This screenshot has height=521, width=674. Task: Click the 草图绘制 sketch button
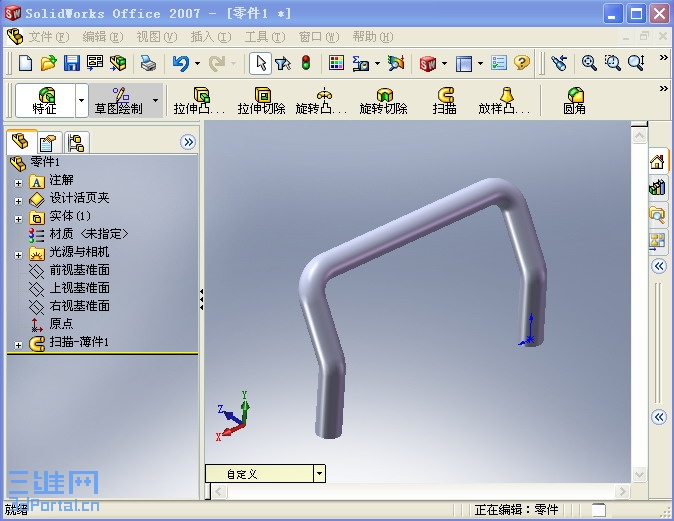(119, 101)
